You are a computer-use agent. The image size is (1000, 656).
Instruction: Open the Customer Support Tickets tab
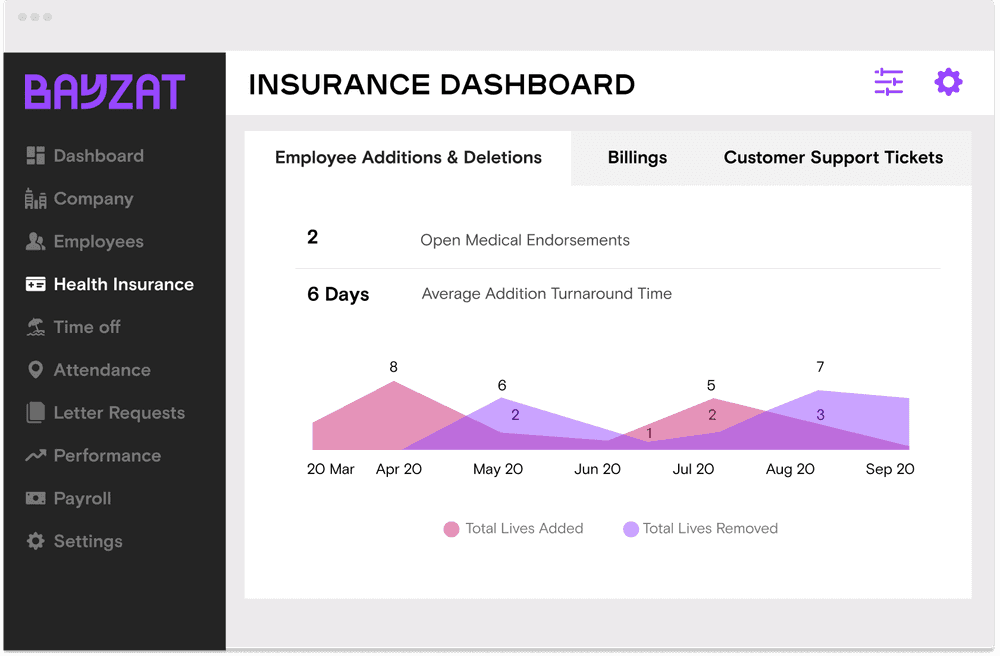833,157
